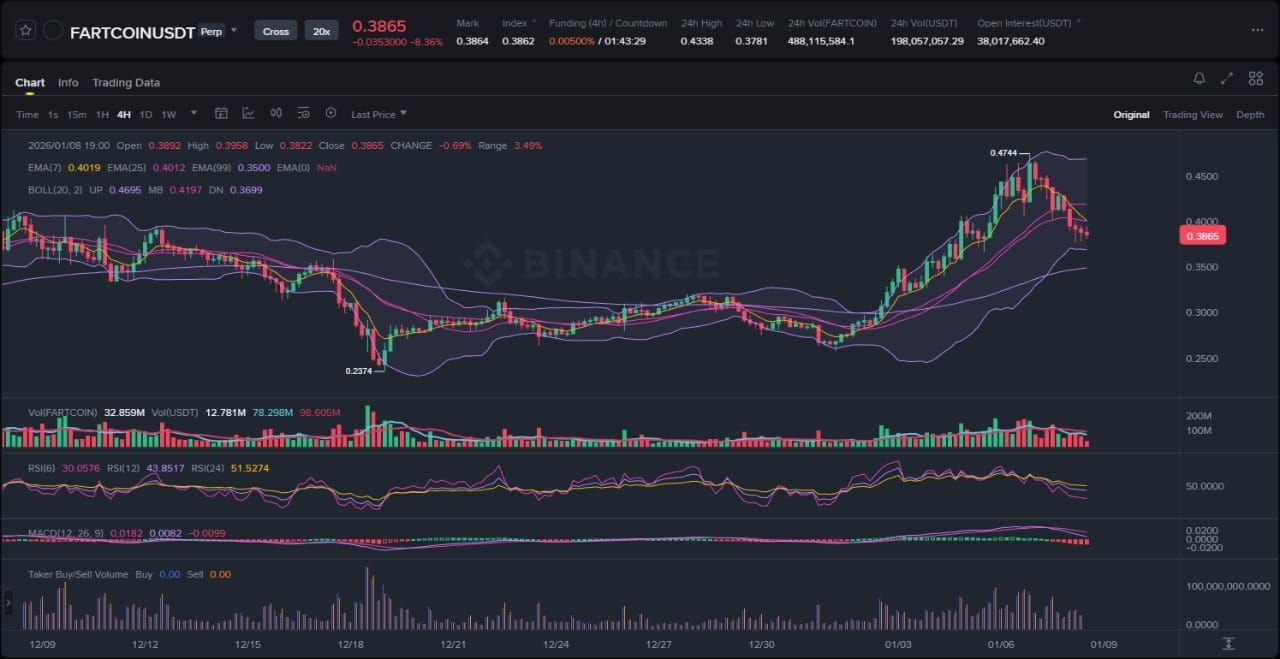Viewport: 1280px width, 659px height.
Task: Click the current price tag 0.3865 on axis
Action: [1203, 236]
